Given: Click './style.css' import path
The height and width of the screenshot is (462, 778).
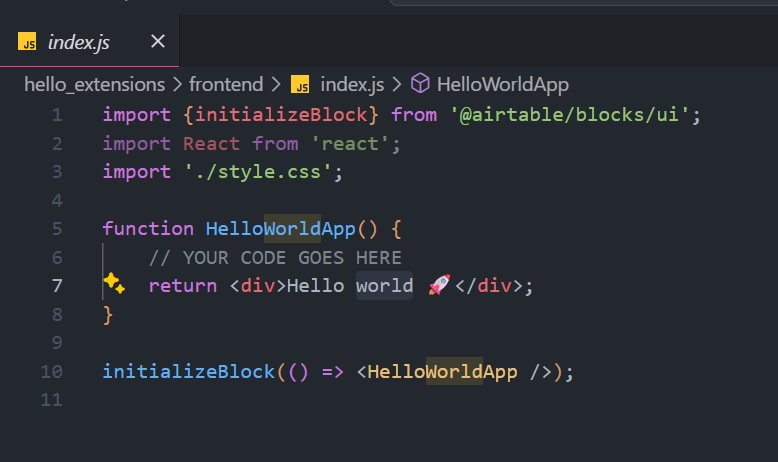Looking at the screenshot, I should click(258, 172).
